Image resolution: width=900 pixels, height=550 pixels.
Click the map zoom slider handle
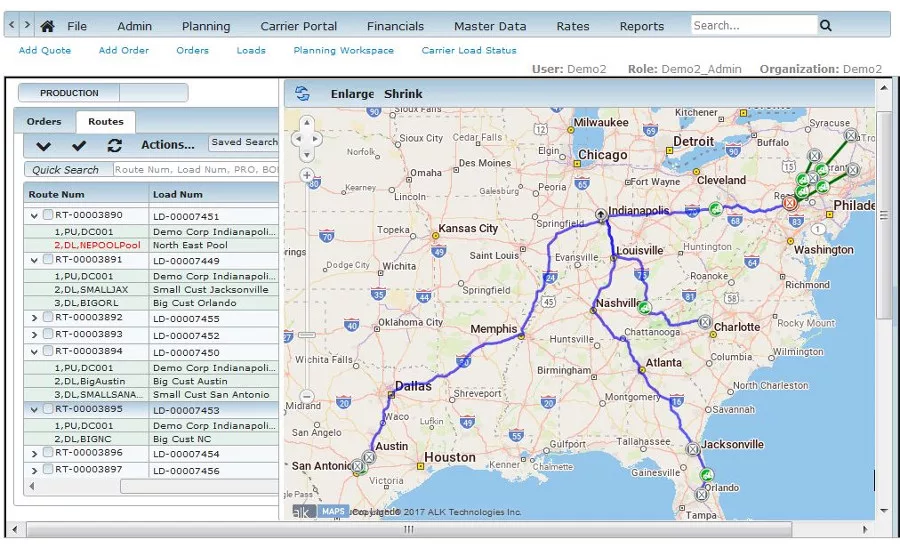coord(307,334)
